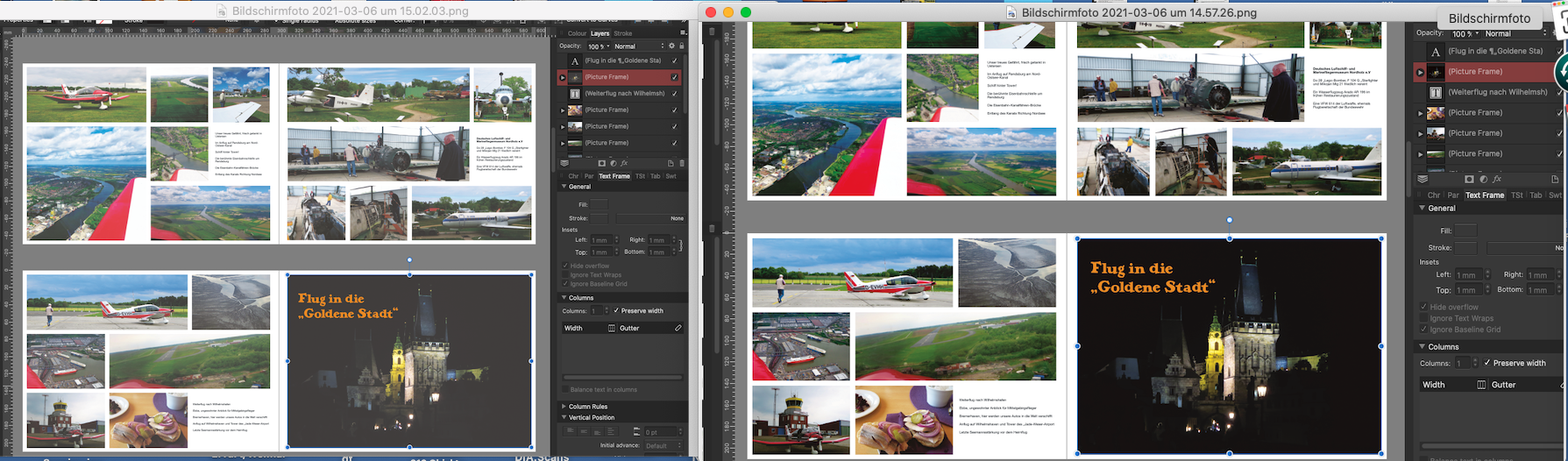
Task: Select justify vertical alignment icon in left window
Action: click(x=611, y=431)
